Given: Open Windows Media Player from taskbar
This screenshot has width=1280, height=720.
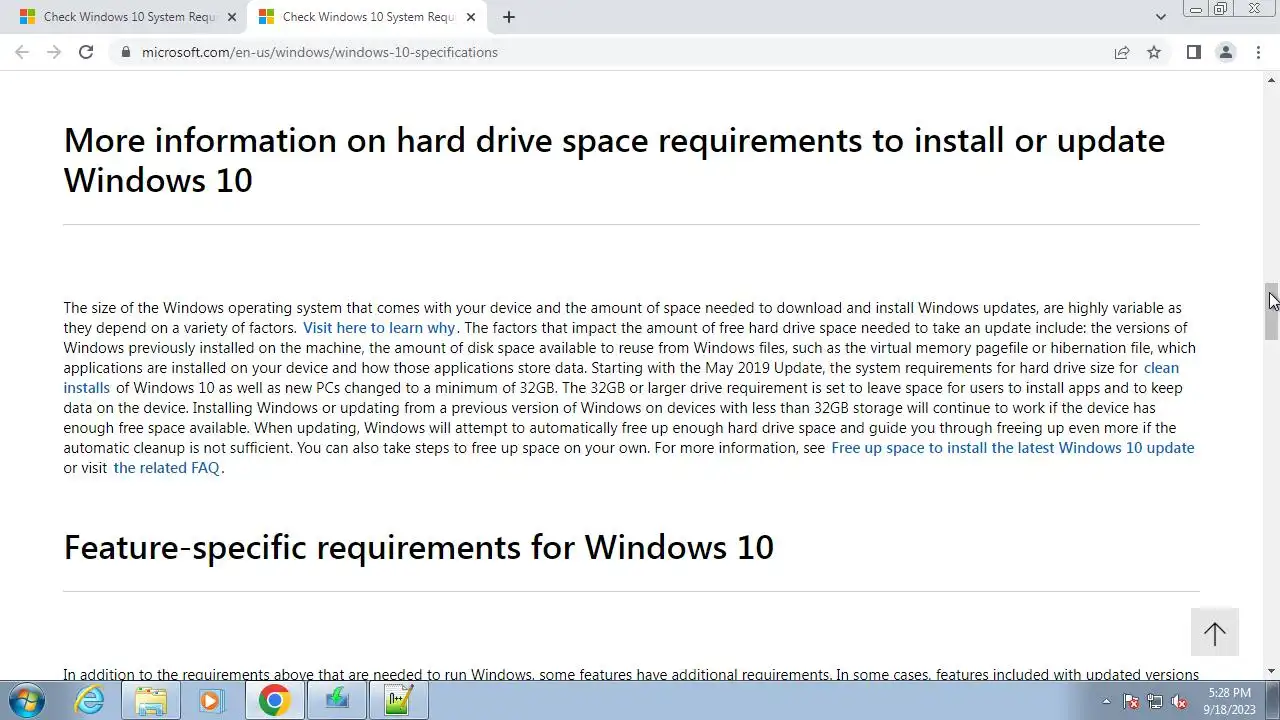Looking at the screenshot, I should [211, 700].
